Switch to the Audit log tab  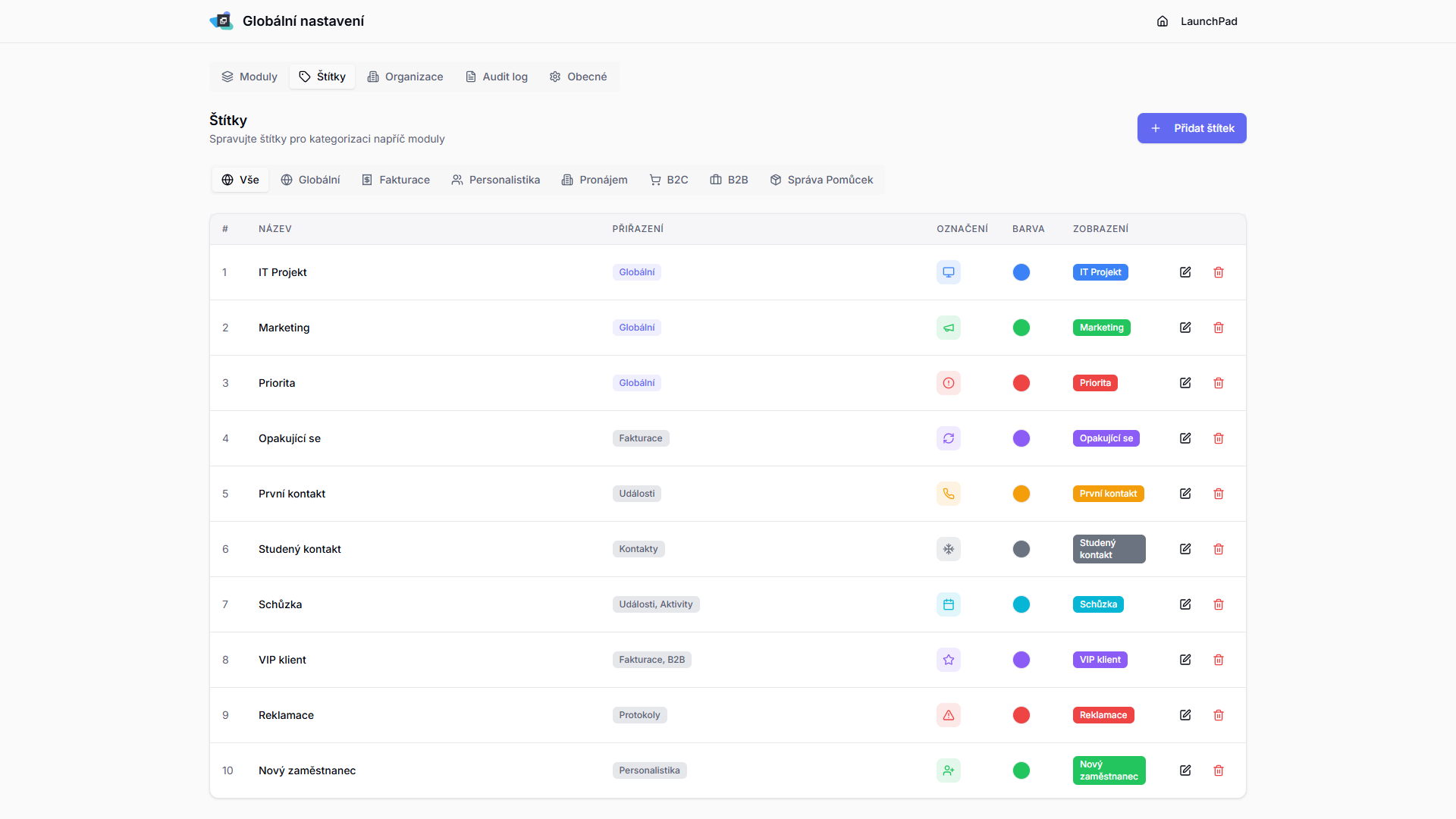click(497, 77)
